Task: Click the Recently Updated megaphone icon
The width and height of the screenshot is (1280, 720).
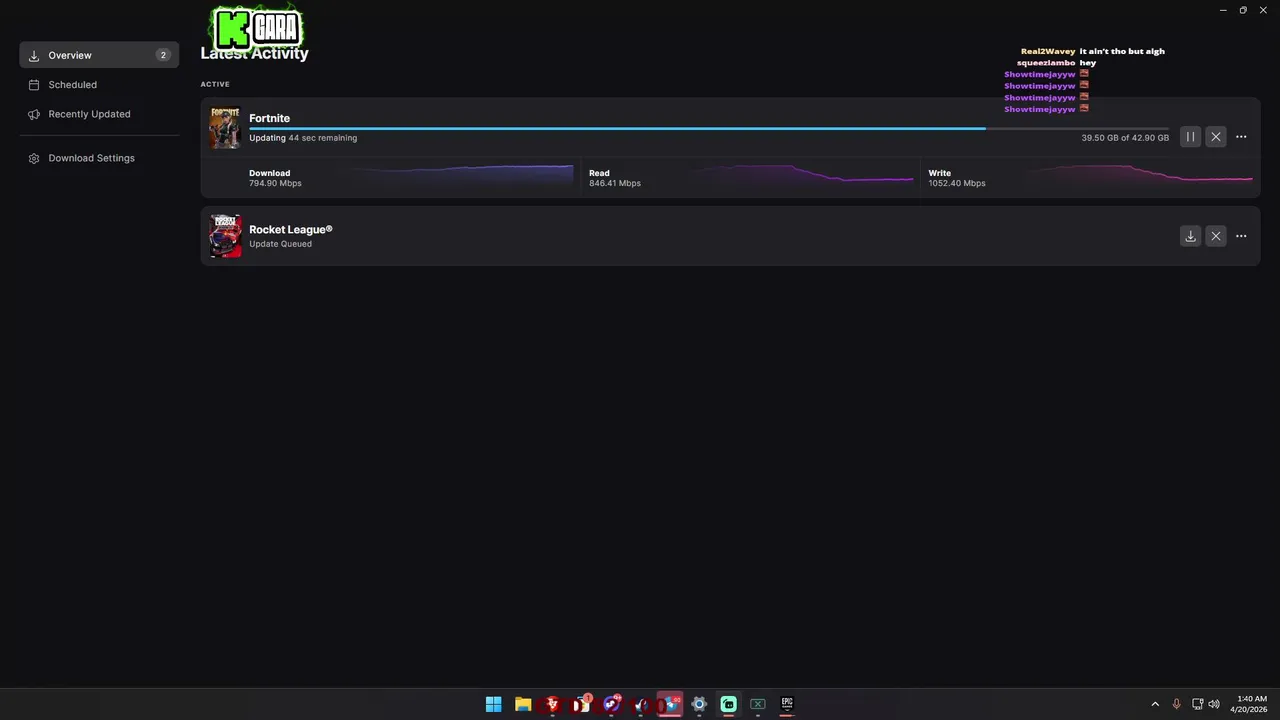Action: click(x=34, y=114)
